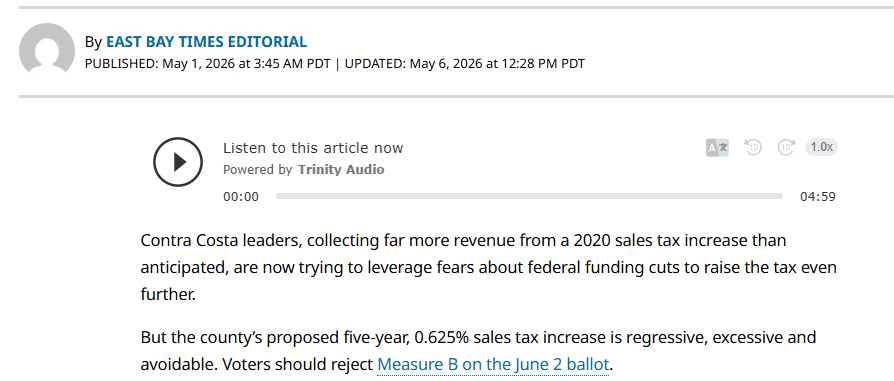The height and width of the screenshot is (381, 894).
Task: Click the paragraph starting But the county's
Action: 478,350
